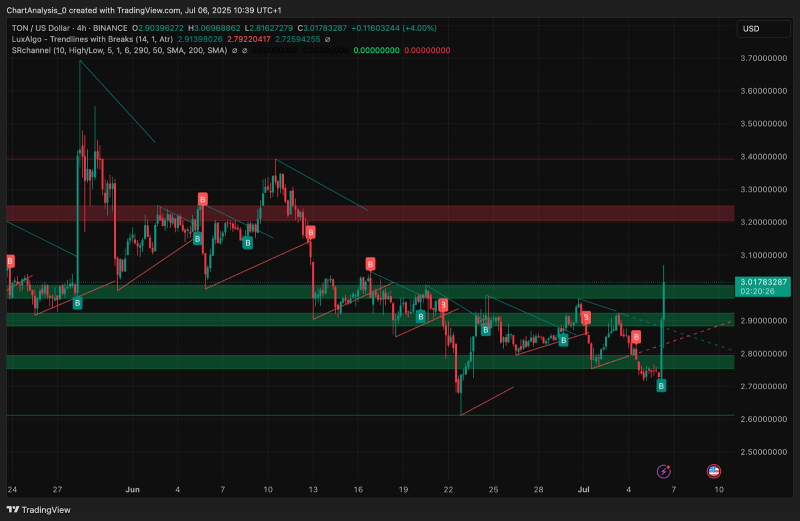This screenshot has height=521, width=800.
Task: Click the purple lightning bolt event icon
Action: pos(663,471)
